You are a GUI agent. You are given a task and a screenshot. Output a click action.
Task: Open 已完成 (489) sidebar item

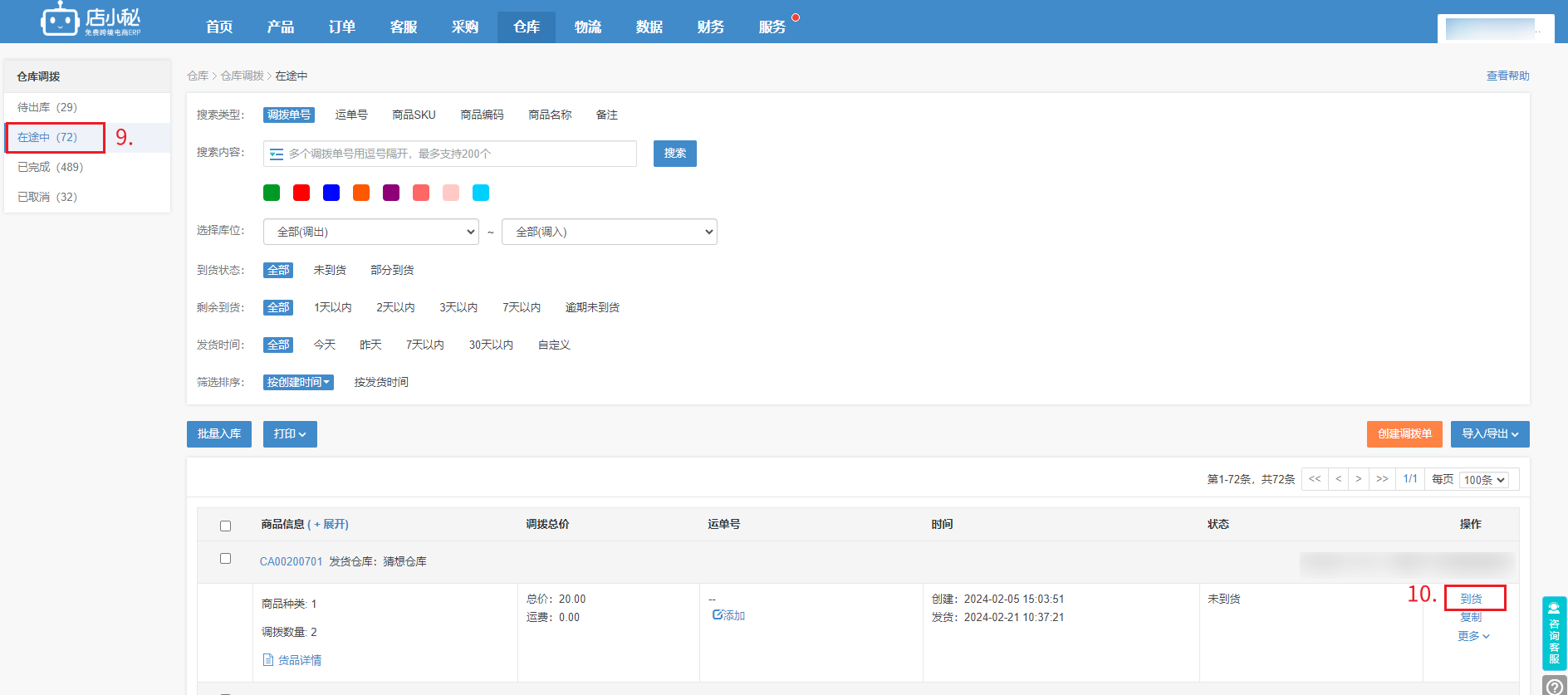[87, 167]
